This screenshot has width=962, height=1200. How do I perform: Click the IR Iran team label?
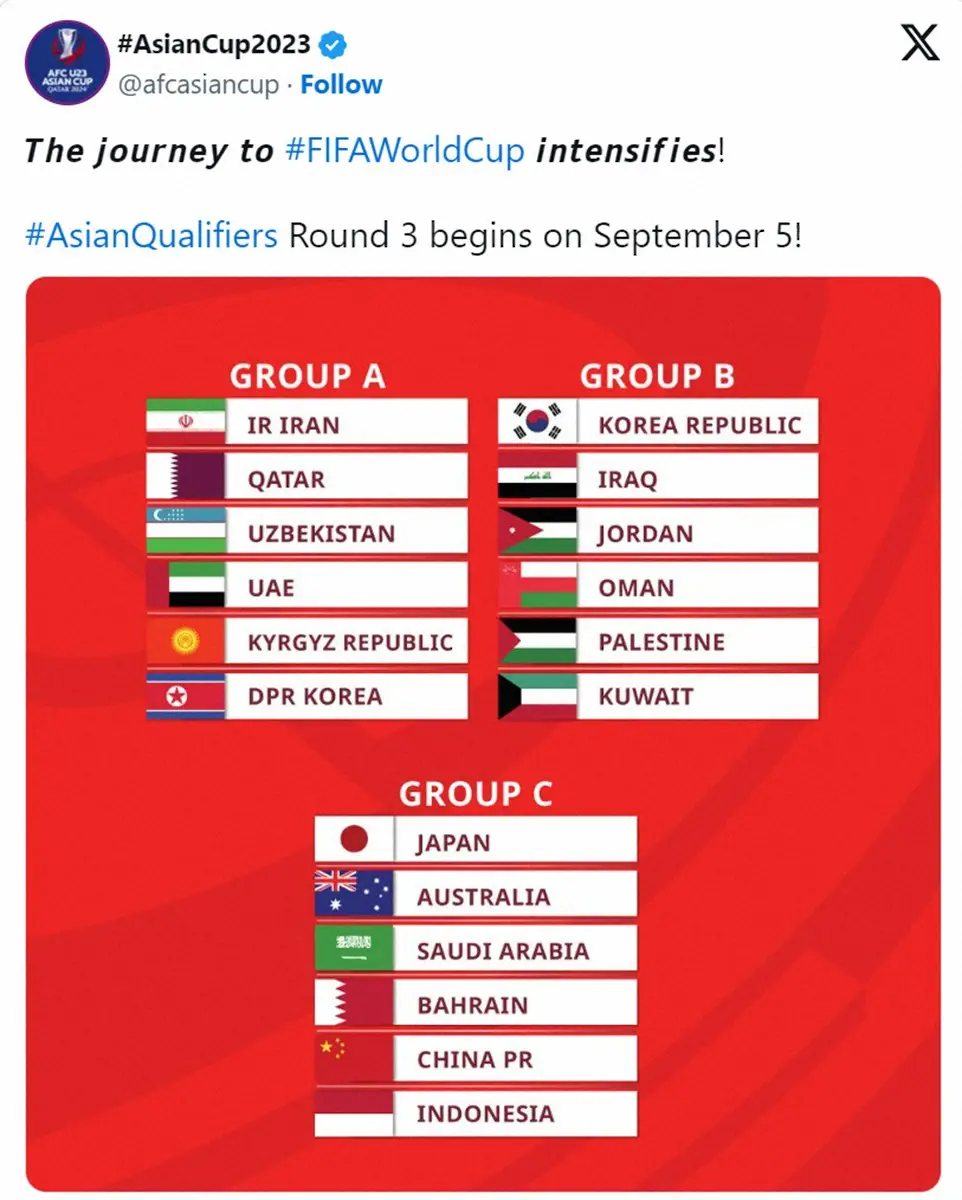(x=294, y=424)
